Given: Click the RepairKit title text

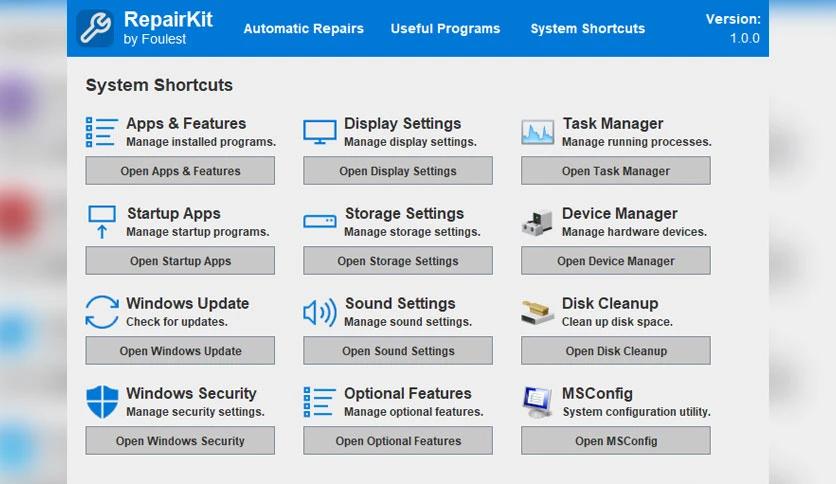Looking at the screenshot, I should [x=168, y=19].
